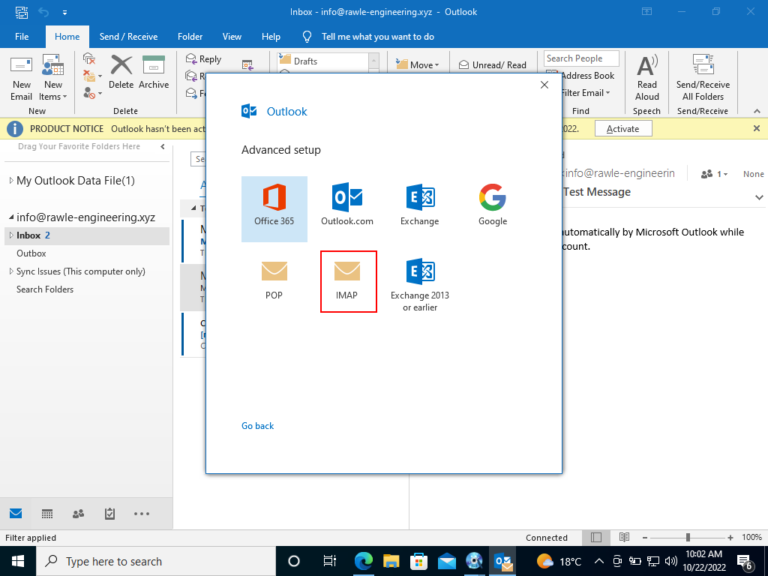Image resolution: width=768 pixels, height=576 pixels.
Task: Dismiss the product notice bar
Action: click(756, 128)
